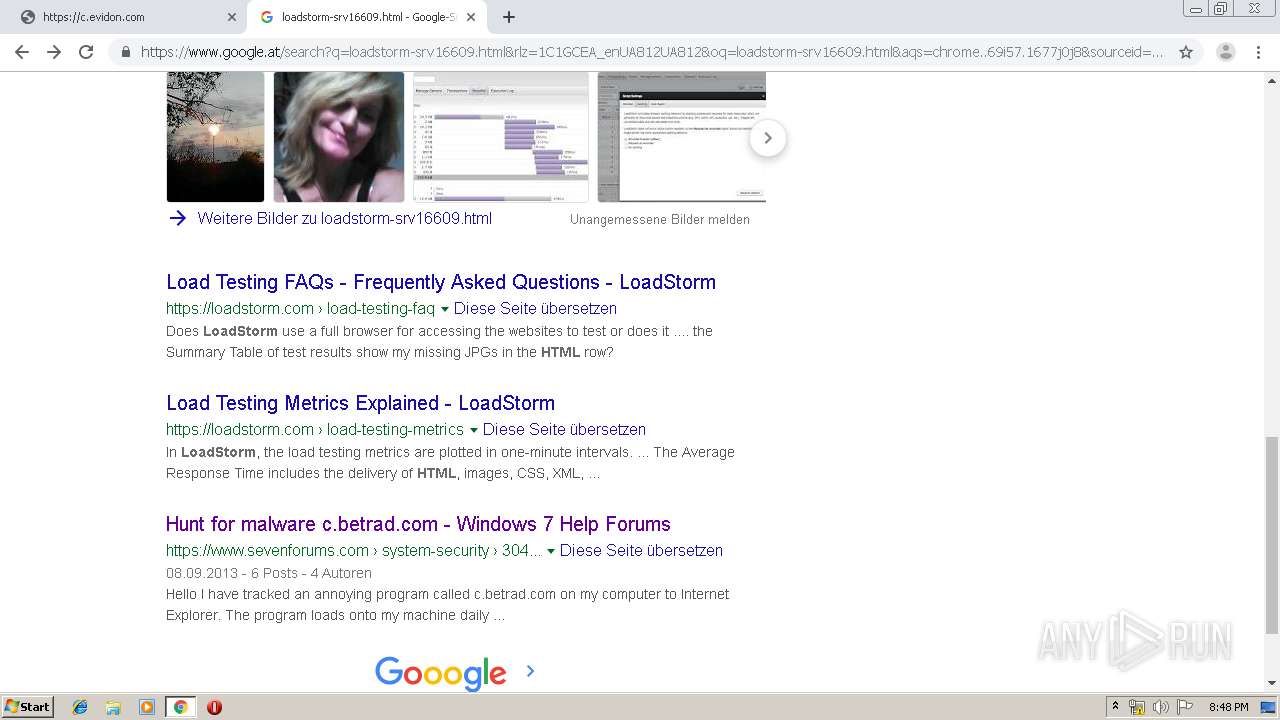
Task: Click the vertical scrollbar thumb
Action: [x=1271, y=535]
